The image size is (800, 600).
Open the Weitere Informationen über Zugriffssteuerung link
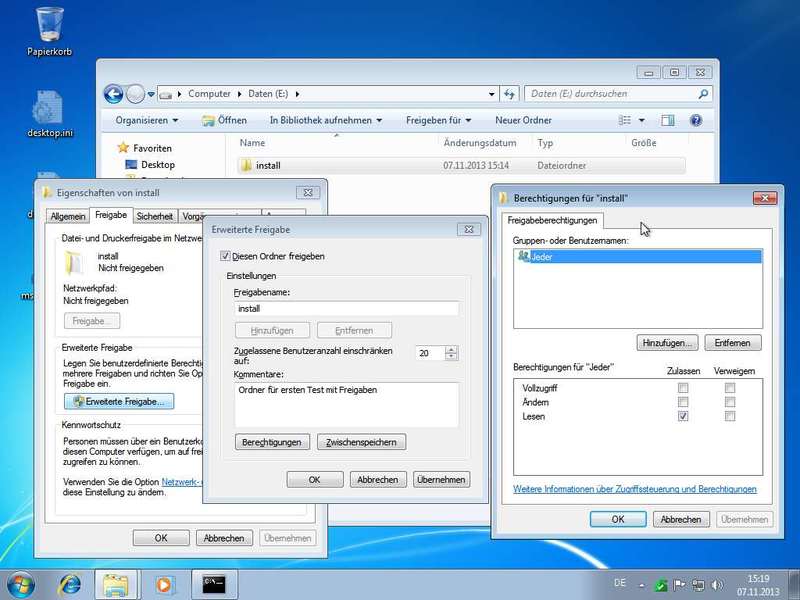[634, 489]
